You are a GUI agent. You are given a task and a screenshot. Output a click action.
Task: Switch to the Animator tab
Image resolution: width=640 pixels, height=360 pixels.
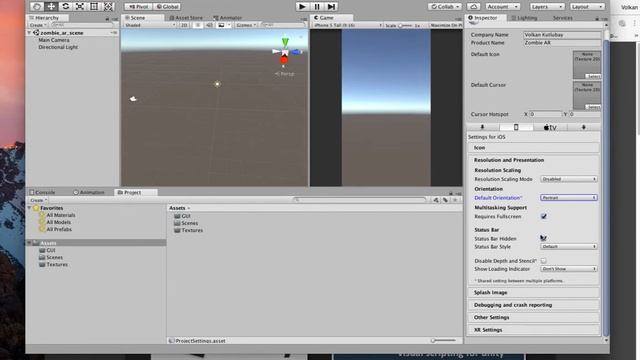pyautogui.click(x=228, y=18)
